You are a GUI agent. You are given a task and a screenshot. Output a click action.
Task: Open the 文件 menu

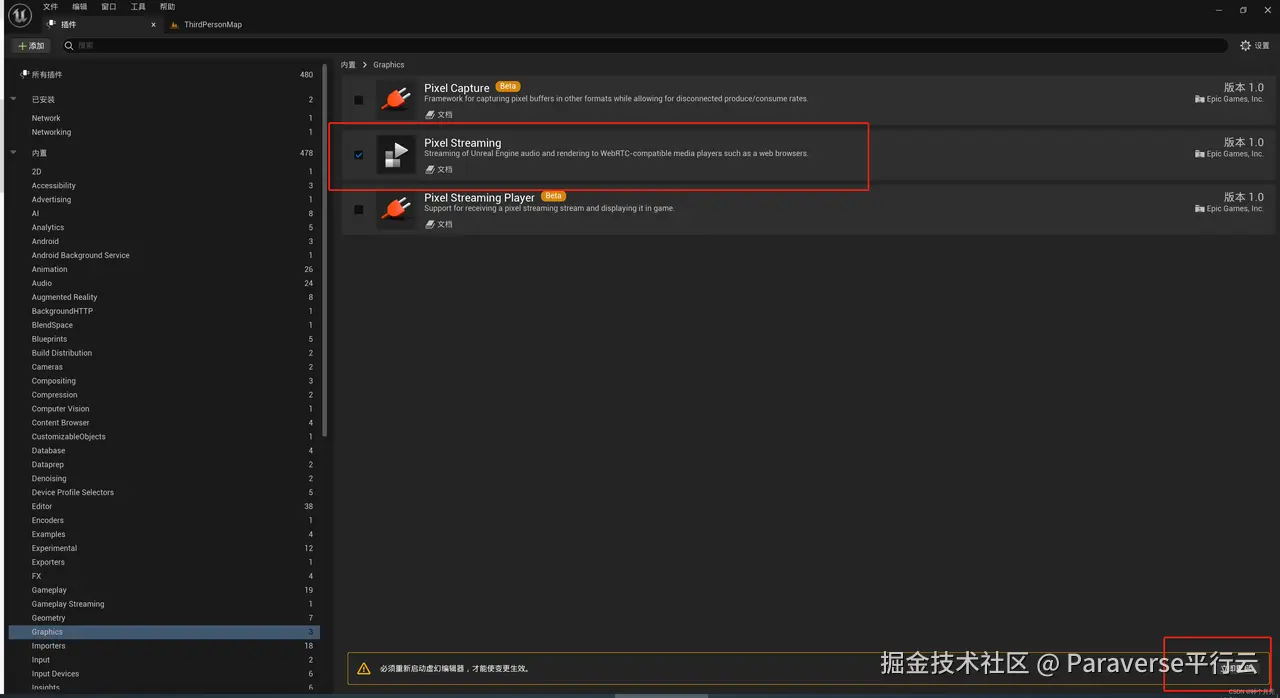pyautogui.click(x=50, y=7)
